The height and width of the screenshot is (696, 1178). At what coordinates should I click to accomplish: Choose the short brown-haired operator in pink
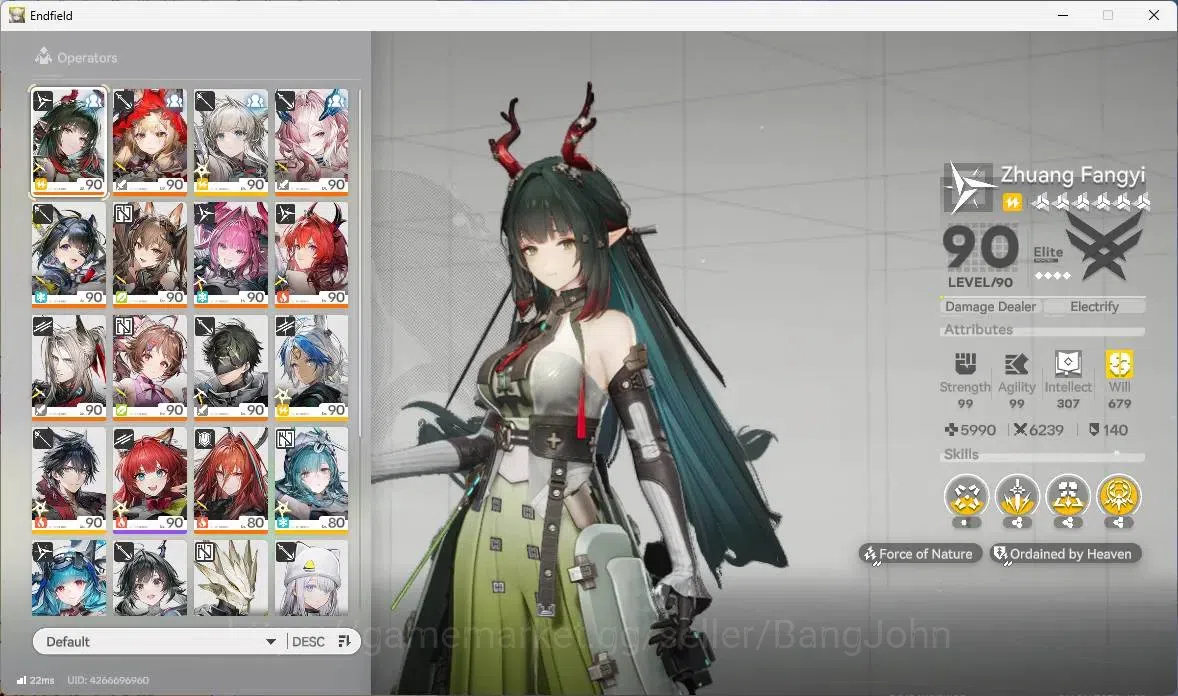tap(150, 368)
